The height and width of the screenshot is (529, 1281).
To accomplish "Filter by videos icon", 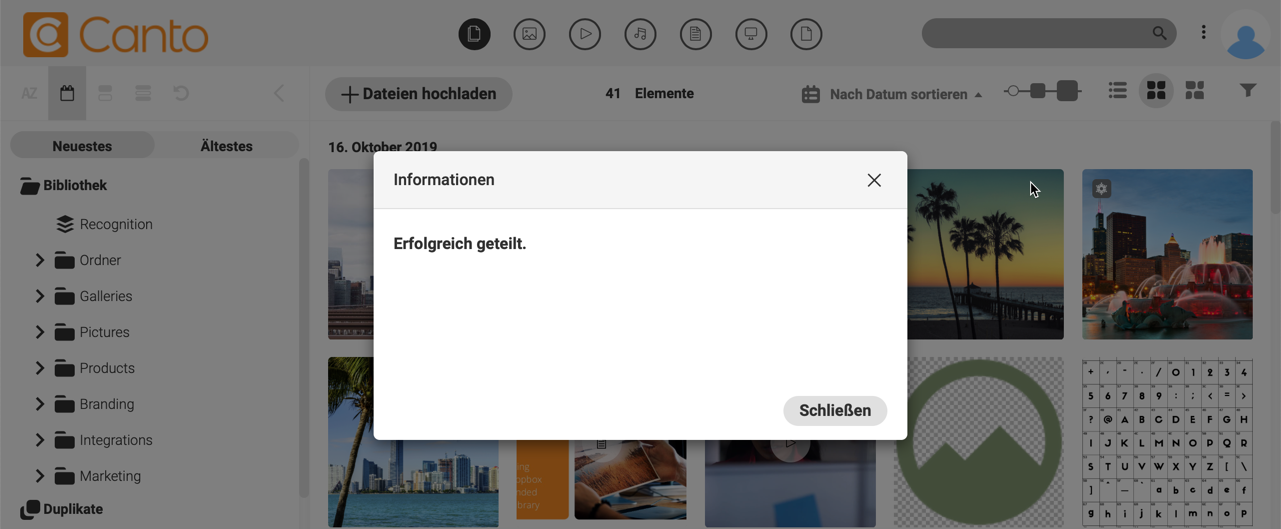I will click(x=585, y=34).
